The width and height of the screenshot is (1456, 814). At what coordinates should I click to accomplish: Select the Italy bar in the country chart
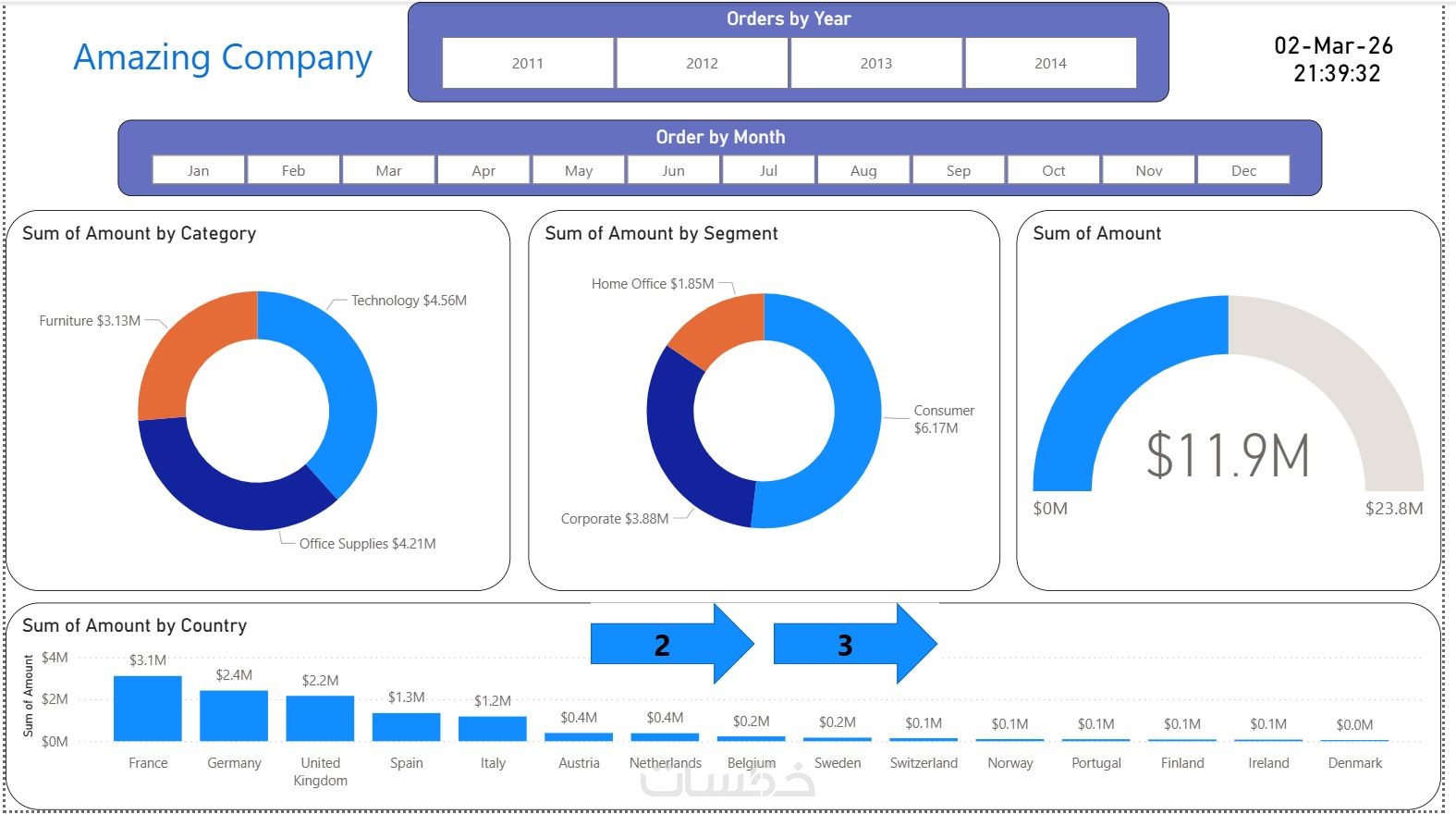tap(493, 729)
